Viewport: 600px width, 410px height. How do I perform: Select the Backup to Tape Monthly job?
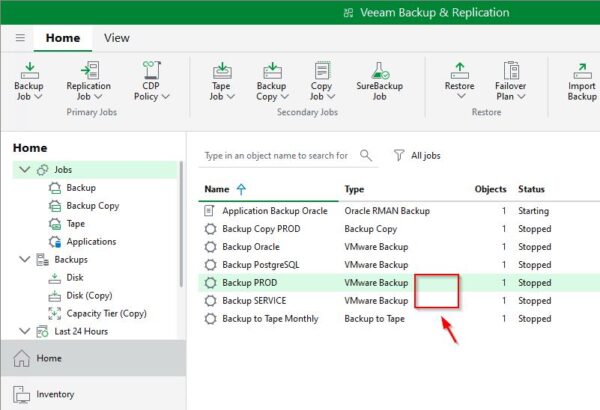click(x=399, y=319)
